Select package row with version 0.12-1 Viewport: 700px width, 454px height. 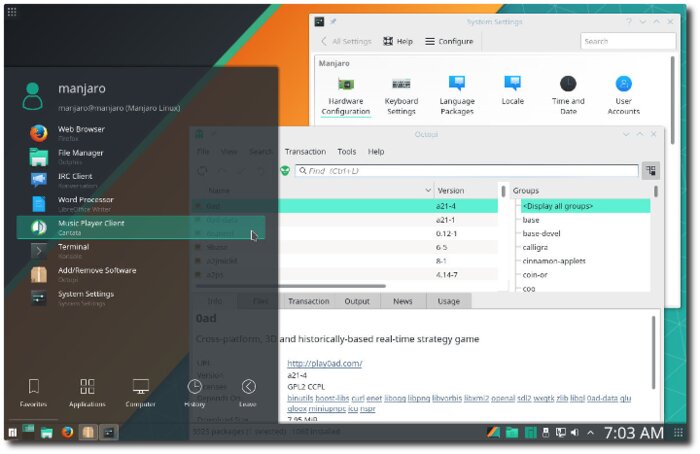(x=346, y=233)
